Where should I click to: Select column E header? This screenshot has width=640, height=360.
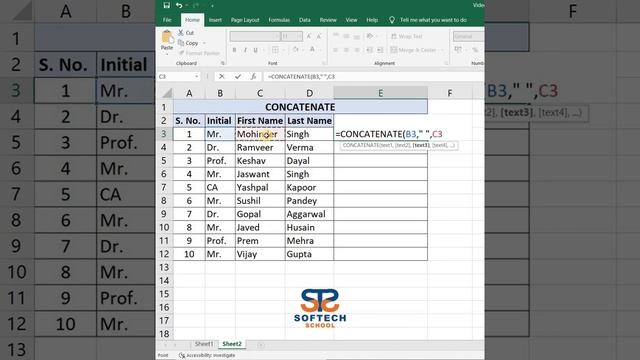[380, 93]
